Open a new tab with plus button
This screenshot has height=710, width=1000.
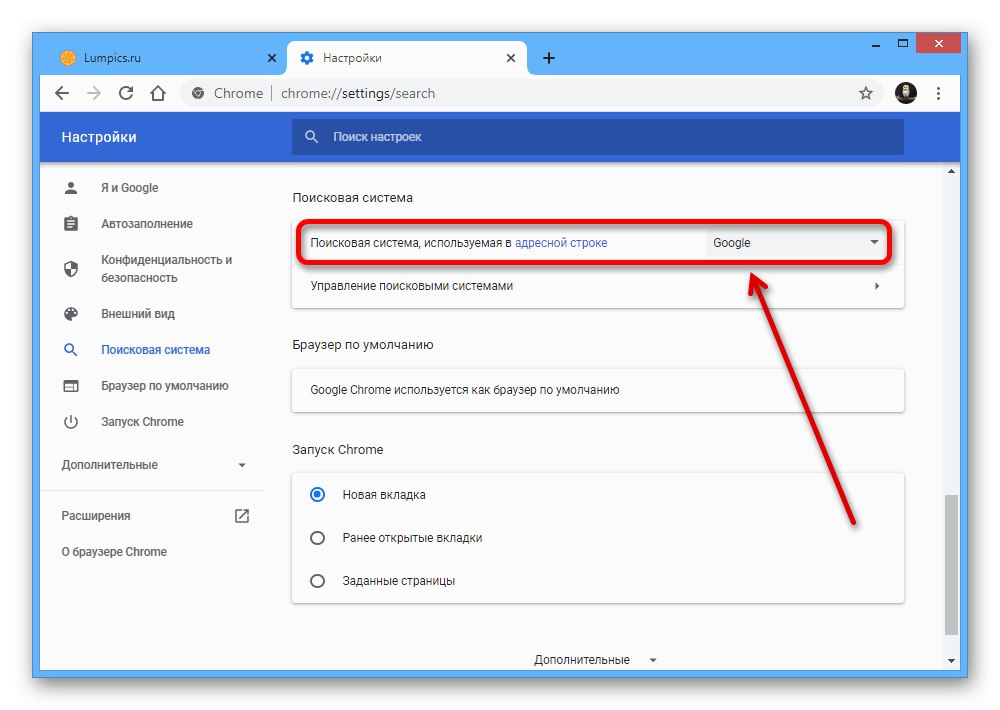(x=548, y=58)
